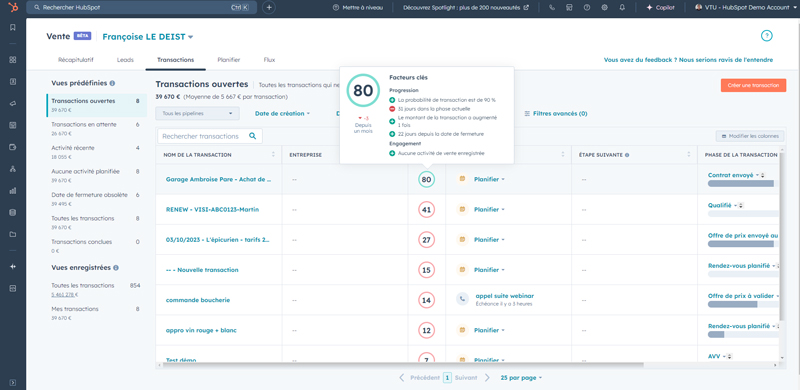
Task: Click the feedback link Vous avez du feedback
Action: pyautogui.click(x=688, y=60)
